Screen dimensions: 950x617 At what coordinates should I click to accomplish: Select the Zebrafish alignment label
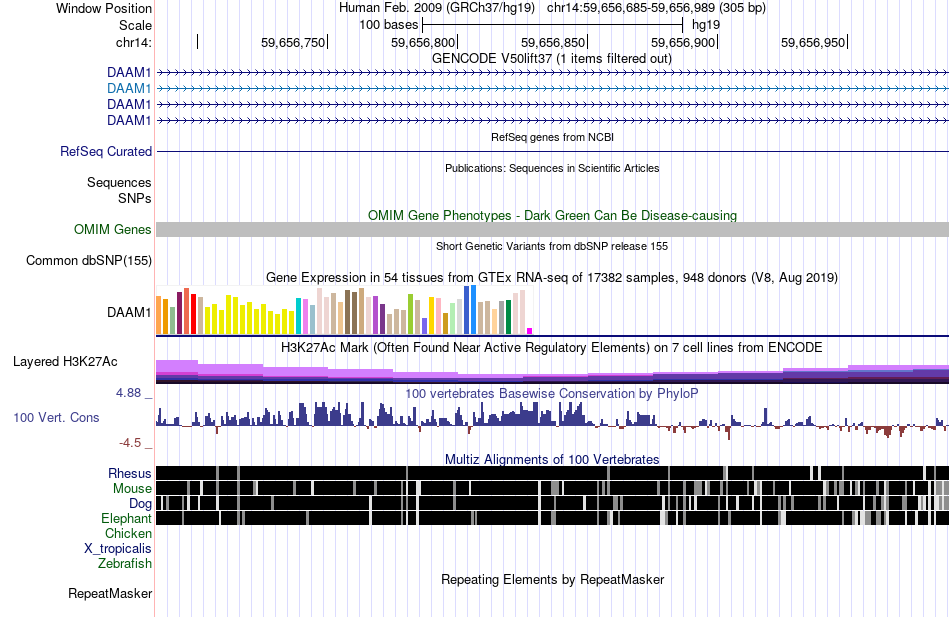coord(125,564)
